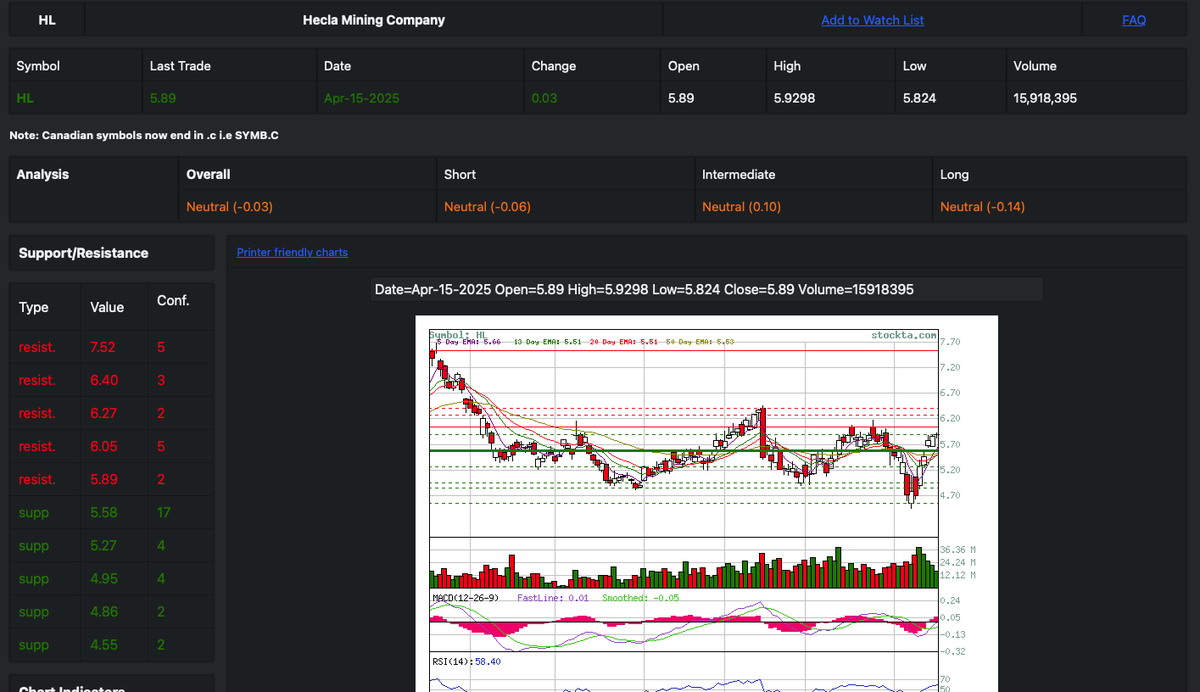This screenshot has width=1200, height=692.
Task: Click the HL candlestick price chart
Action: (683, 432)
